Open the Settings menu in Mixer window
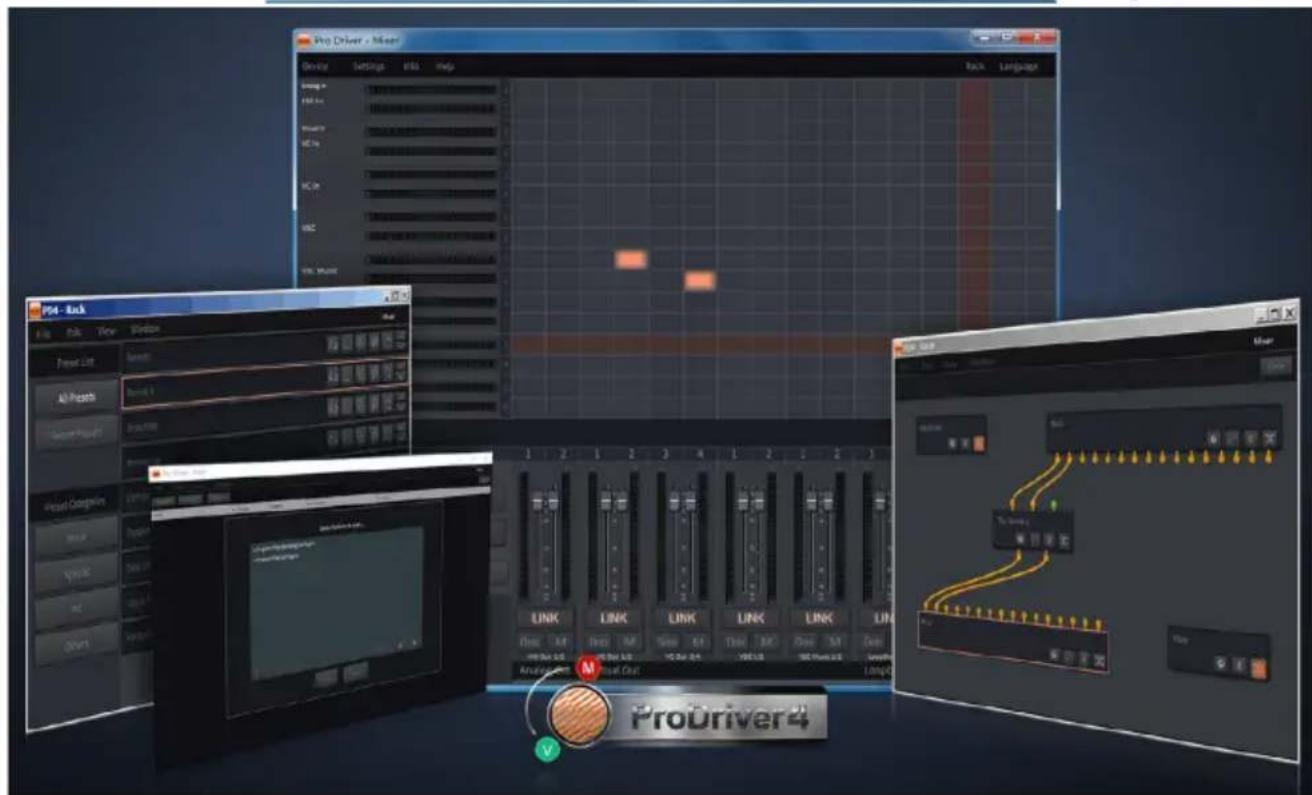This screenshot has width=1312, height=795. pyautogui.click(x=368, y=67)
